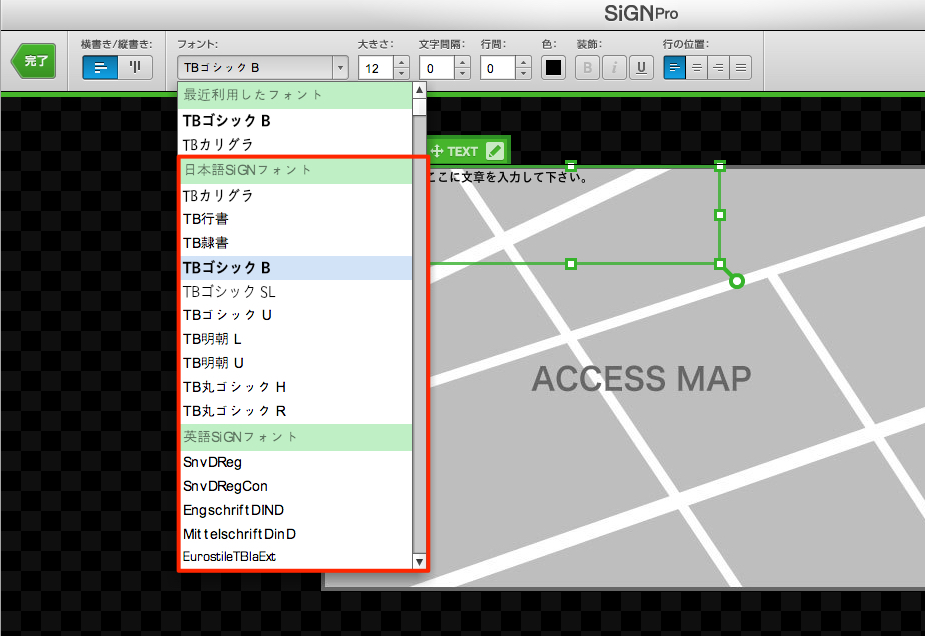
Task: Click font list scroll up arrow
Action: click(419, 90)
